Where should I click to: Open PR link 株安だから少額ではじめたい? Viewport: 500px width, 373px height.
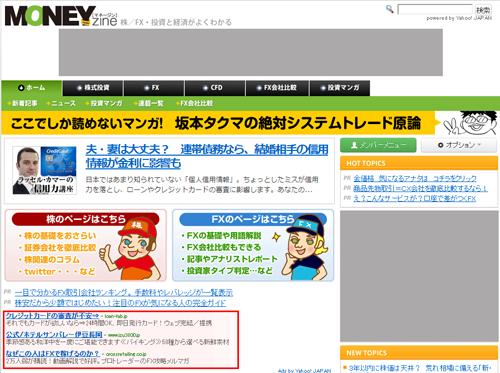120,303
